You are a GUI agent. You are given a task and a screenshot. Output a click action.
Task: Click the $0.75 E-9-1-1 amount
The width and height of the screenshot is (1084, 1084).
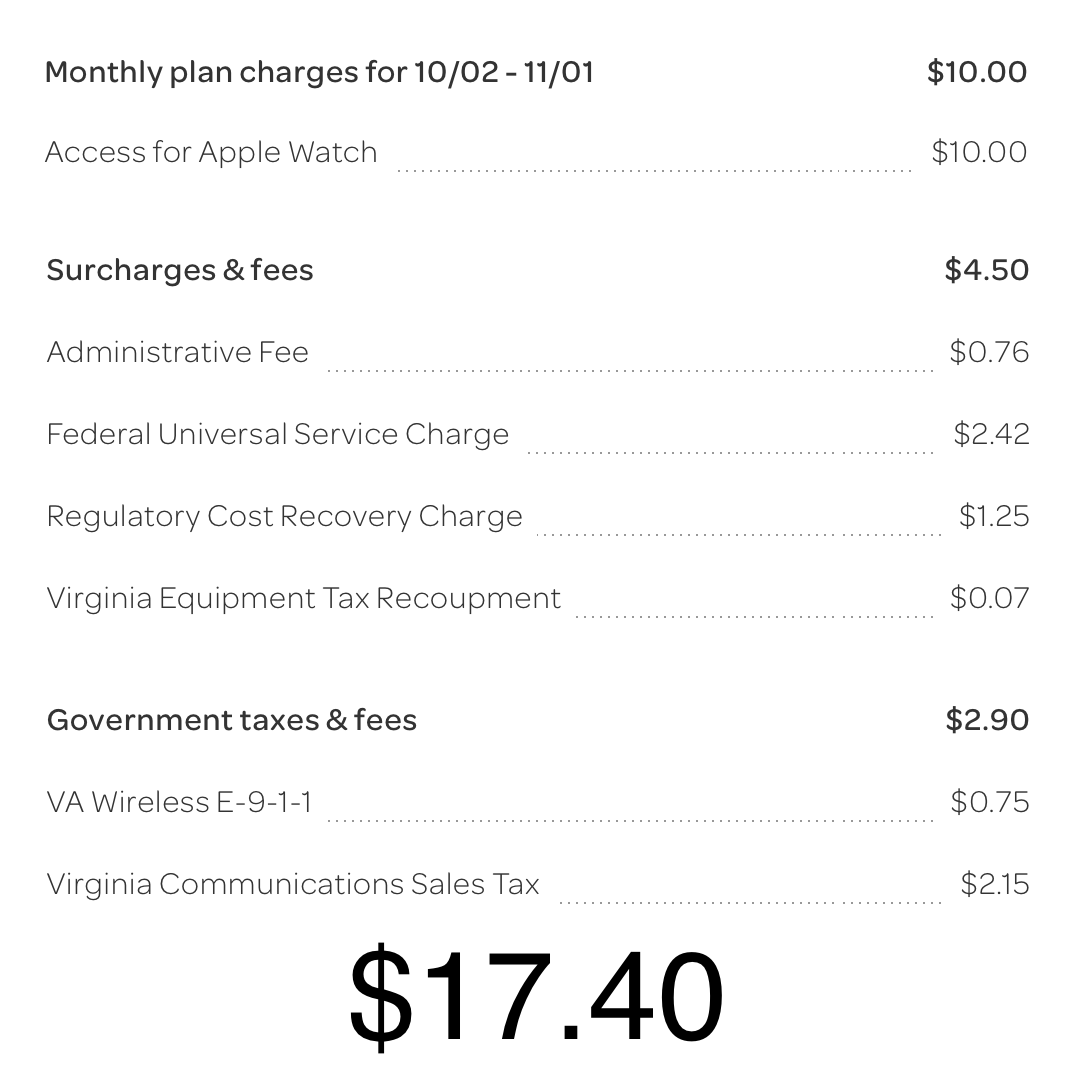point(990,802)
